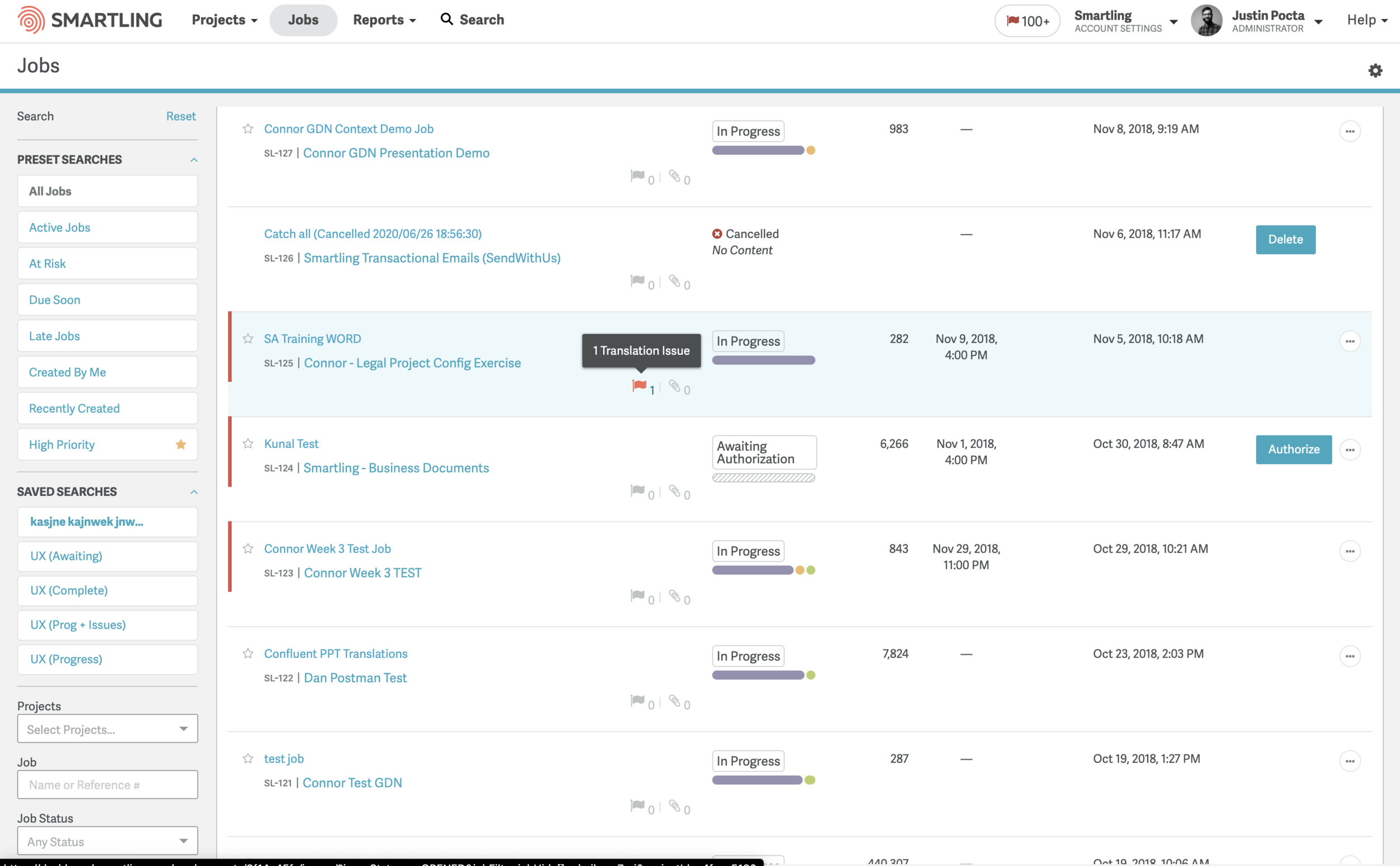Click the attachment paperclip on Kunal Test
1400x866 pixels.
(675, 491)
